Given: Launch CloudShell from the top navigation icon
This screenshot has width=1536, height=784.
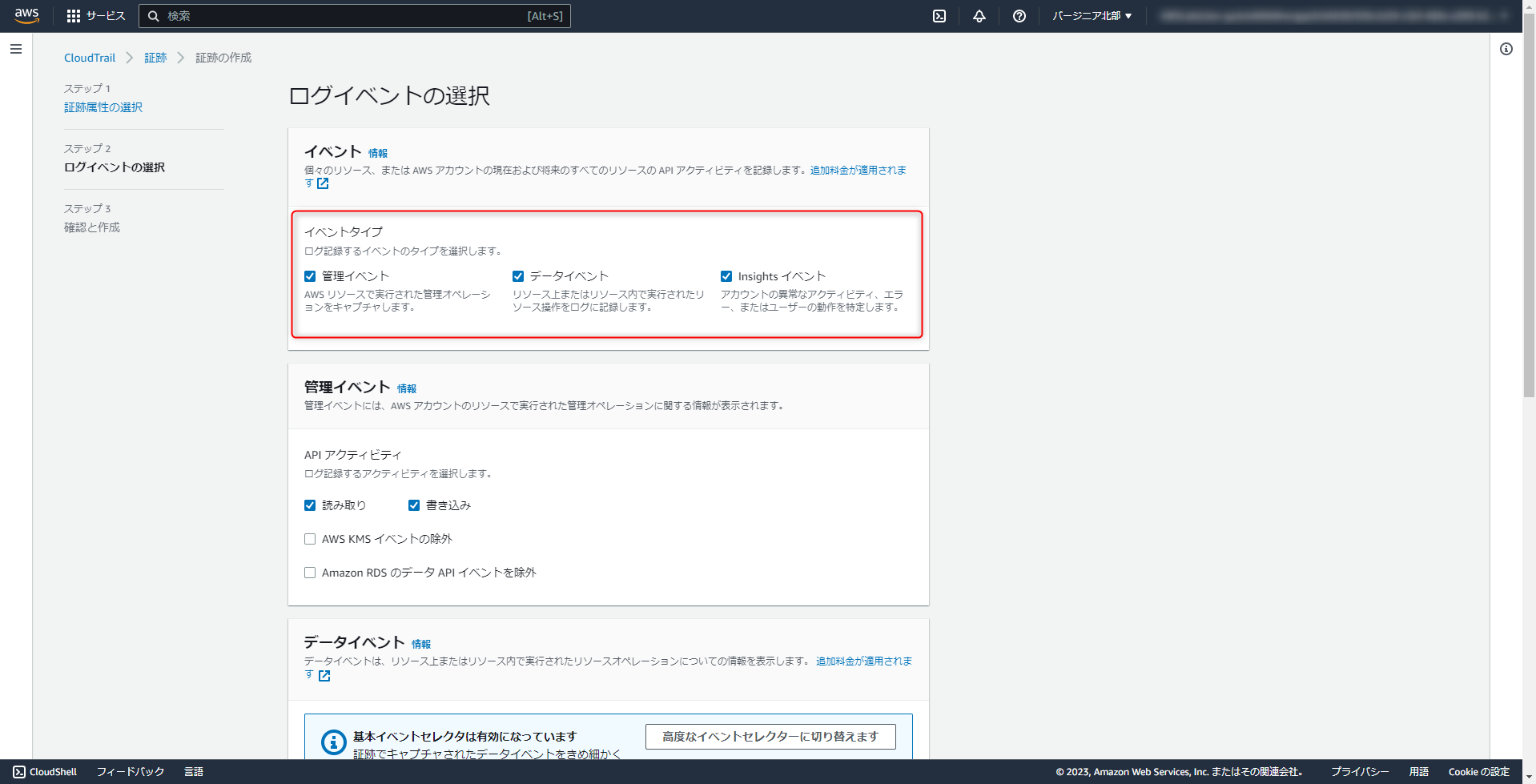Looking at the screenshot, I should pyautogui.click(x=940, y=15).
